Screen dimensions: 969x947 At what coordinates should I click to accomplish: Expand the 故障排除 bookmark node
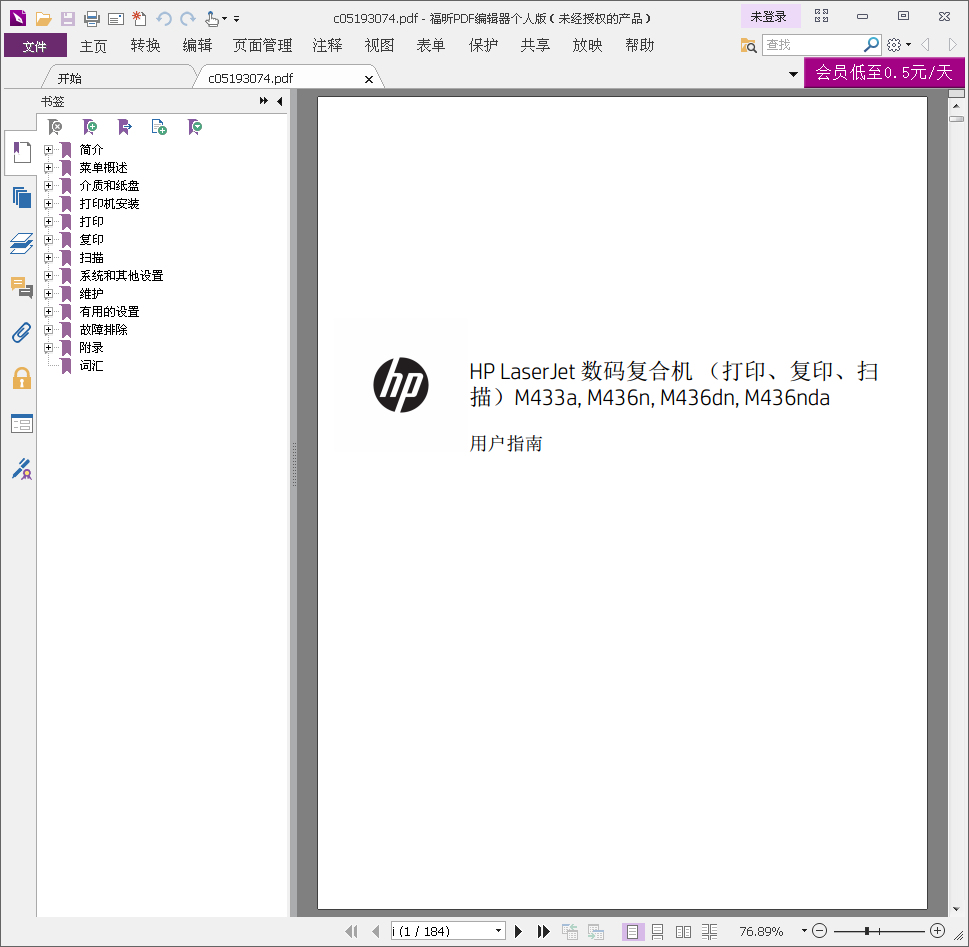pyautogui.click(x=48, y=329)
